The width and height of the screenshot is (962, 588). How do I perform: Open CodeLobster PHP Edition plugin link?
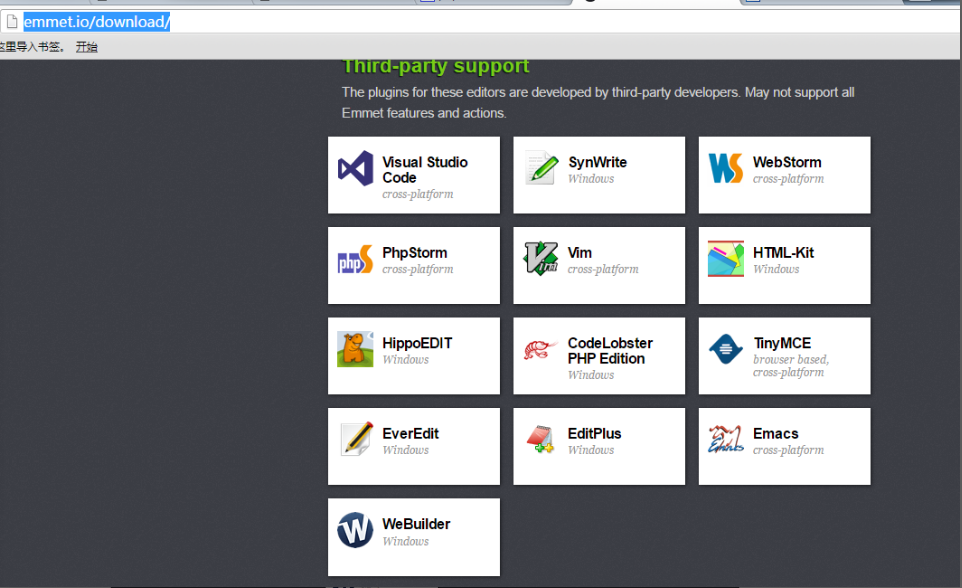599,356
